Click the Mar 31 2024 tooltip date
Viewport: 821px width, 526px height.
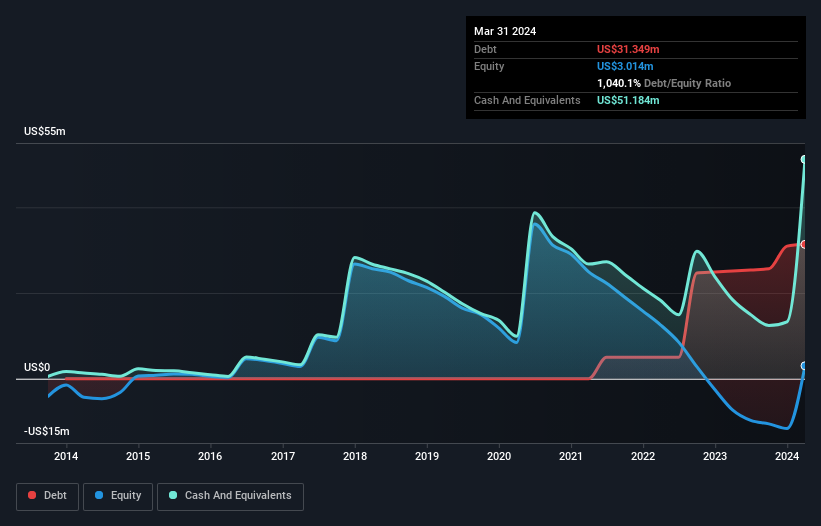tap(505, 31)
